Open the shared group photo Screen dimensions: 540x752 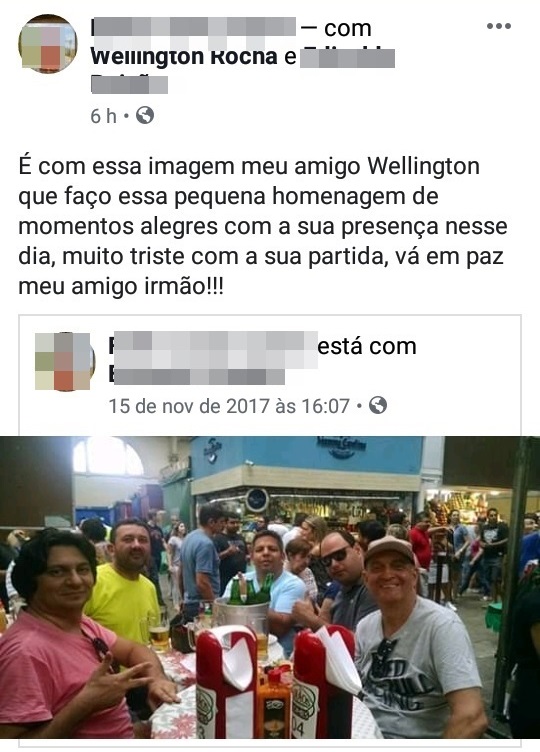[270, 587]
